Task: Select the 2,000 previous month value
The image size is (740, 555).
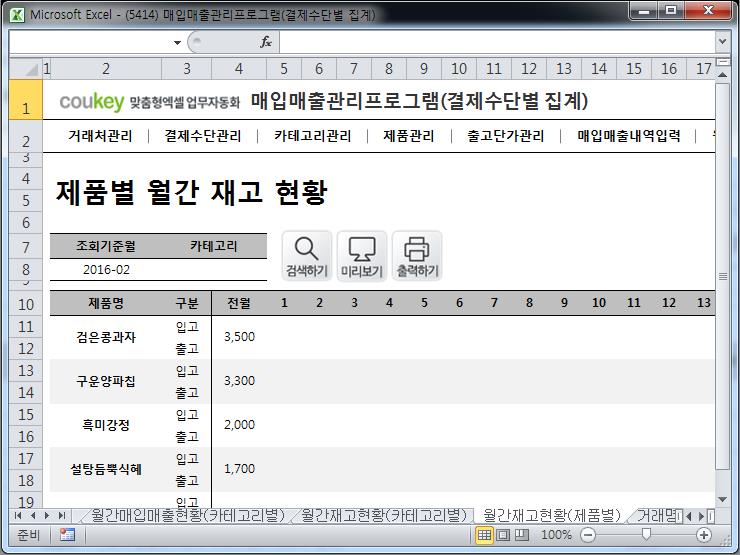Action: point(239,425)
